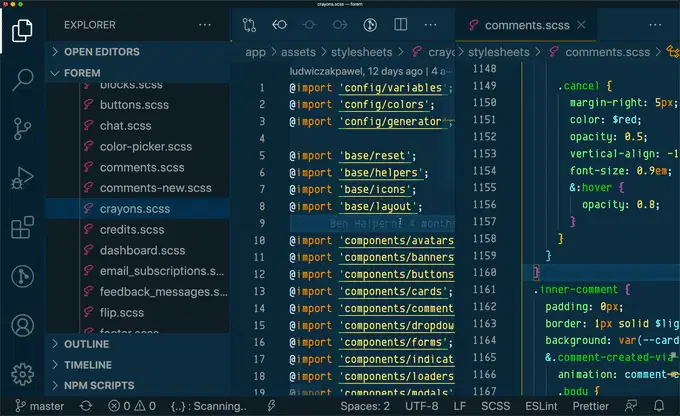Click left breadcrumb 'stylesheets'
Image resolution: width=680 pixels, height=416 pixels.
(x=361, y=52)
